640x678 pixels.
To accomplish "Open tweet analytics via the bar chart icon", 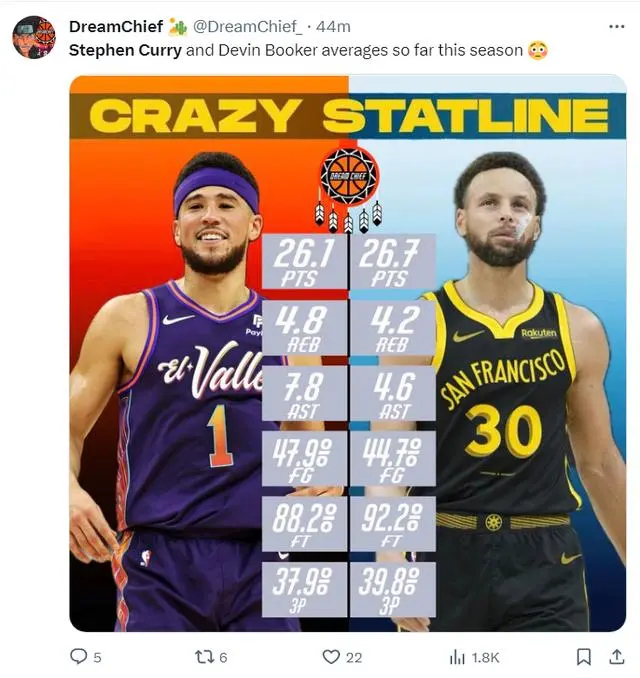I will tap(457, 656).
